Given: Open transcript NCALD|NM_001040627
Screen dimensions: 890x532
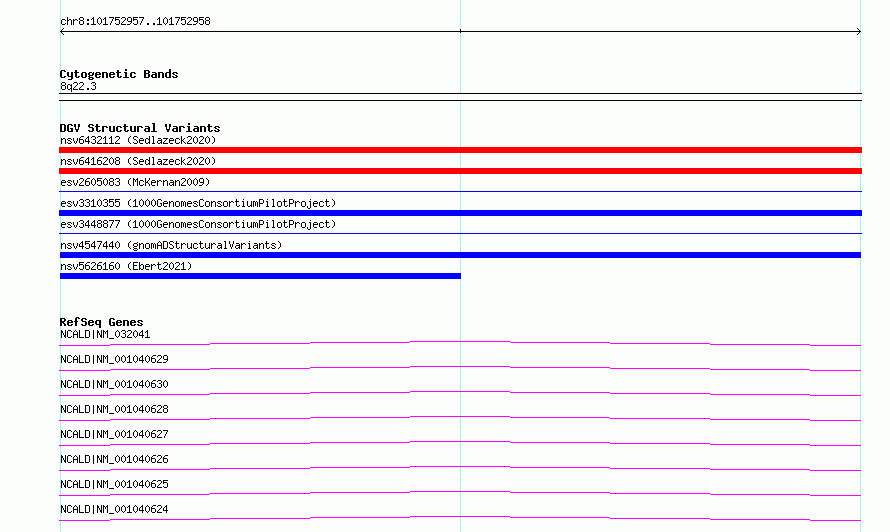Looking at the screenshot, I should pos(114,434).
